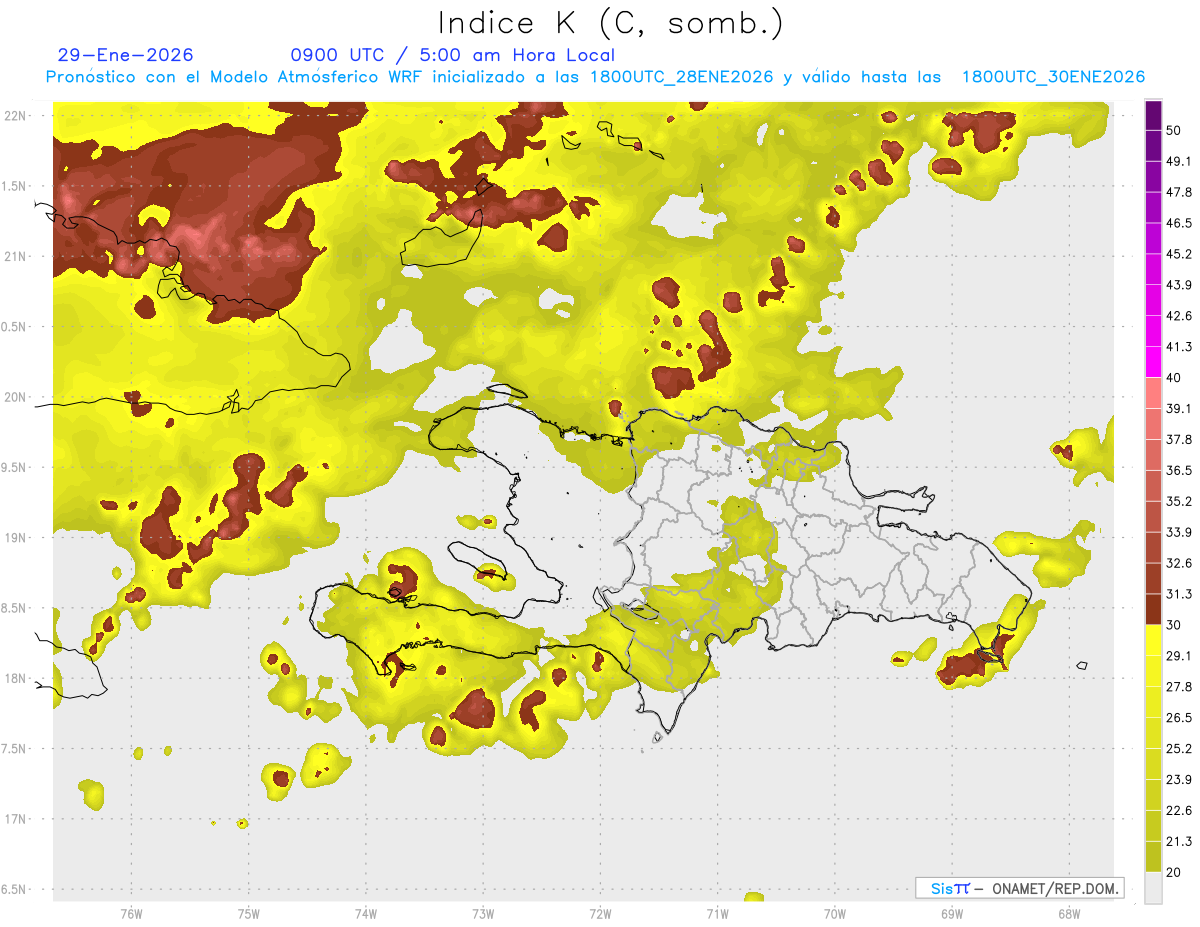The height and width of the screenshot is (927, 1200).
Task: Click the '29.1' color scale value
Action: tap(1179, 656)
